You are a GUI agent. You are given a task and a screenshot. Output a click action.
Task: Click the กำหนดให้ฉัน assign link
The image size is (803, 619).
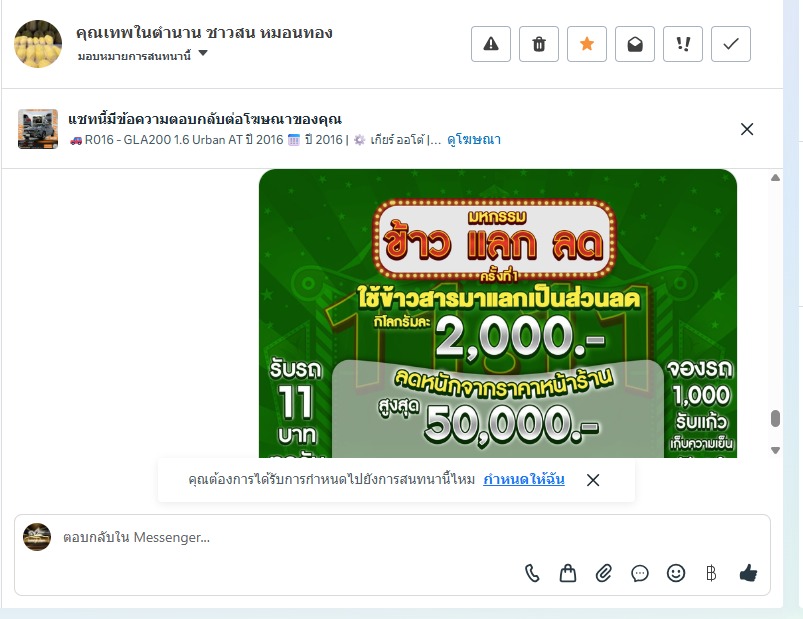[x=524, y=480]
